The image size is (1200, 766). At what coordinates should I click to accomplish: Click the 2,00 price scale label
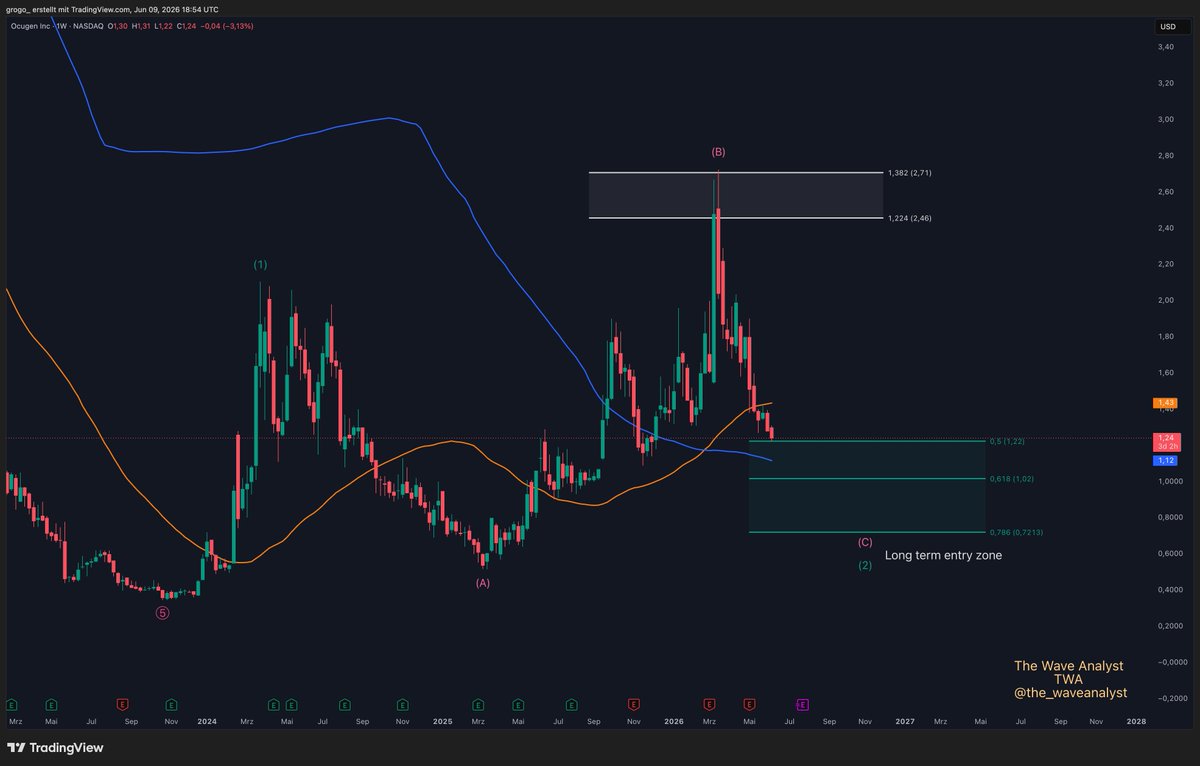(x=1166, y=300)
